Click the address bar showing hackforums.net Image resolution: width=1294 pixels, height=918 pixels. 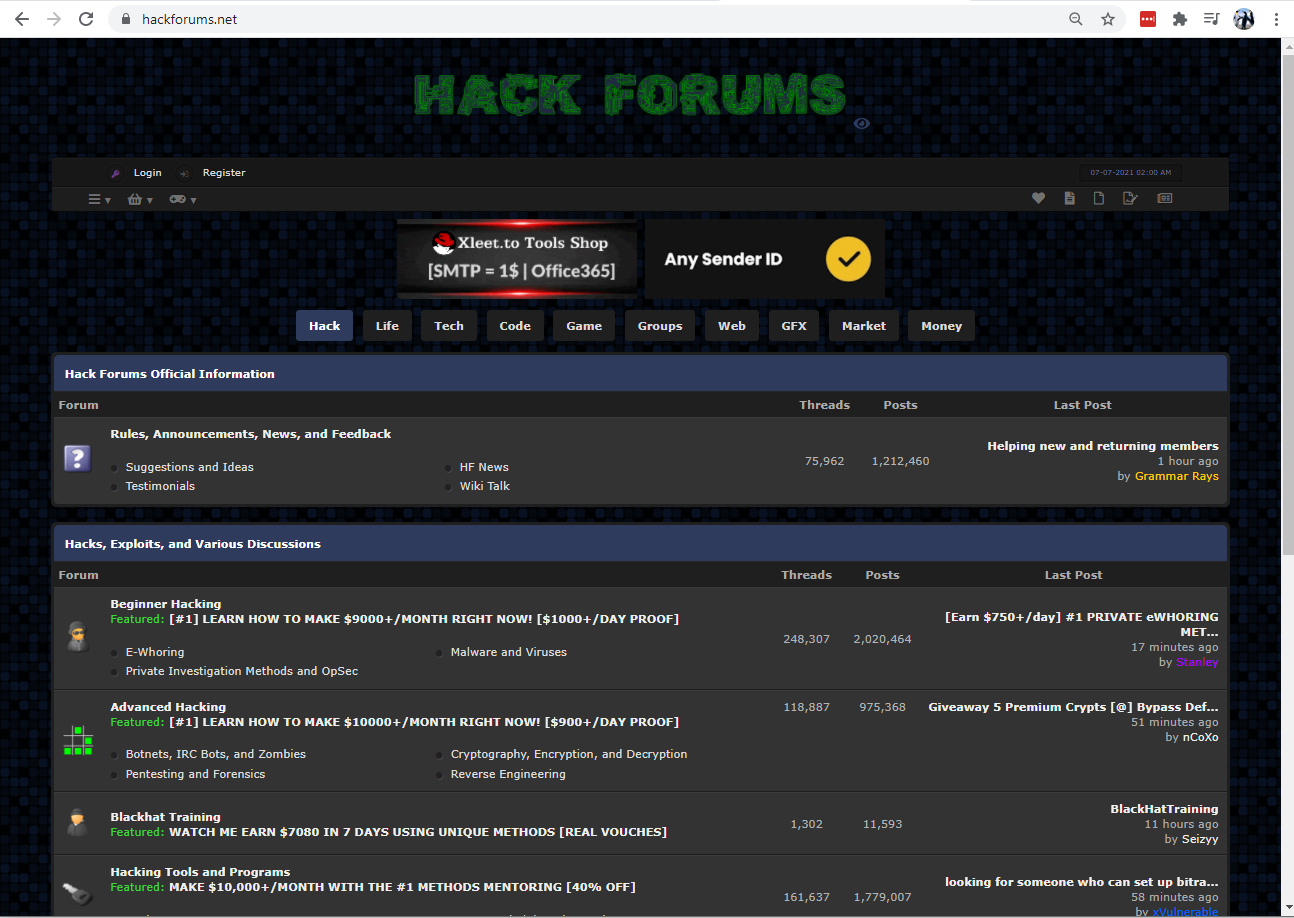[x=600, y=19]
